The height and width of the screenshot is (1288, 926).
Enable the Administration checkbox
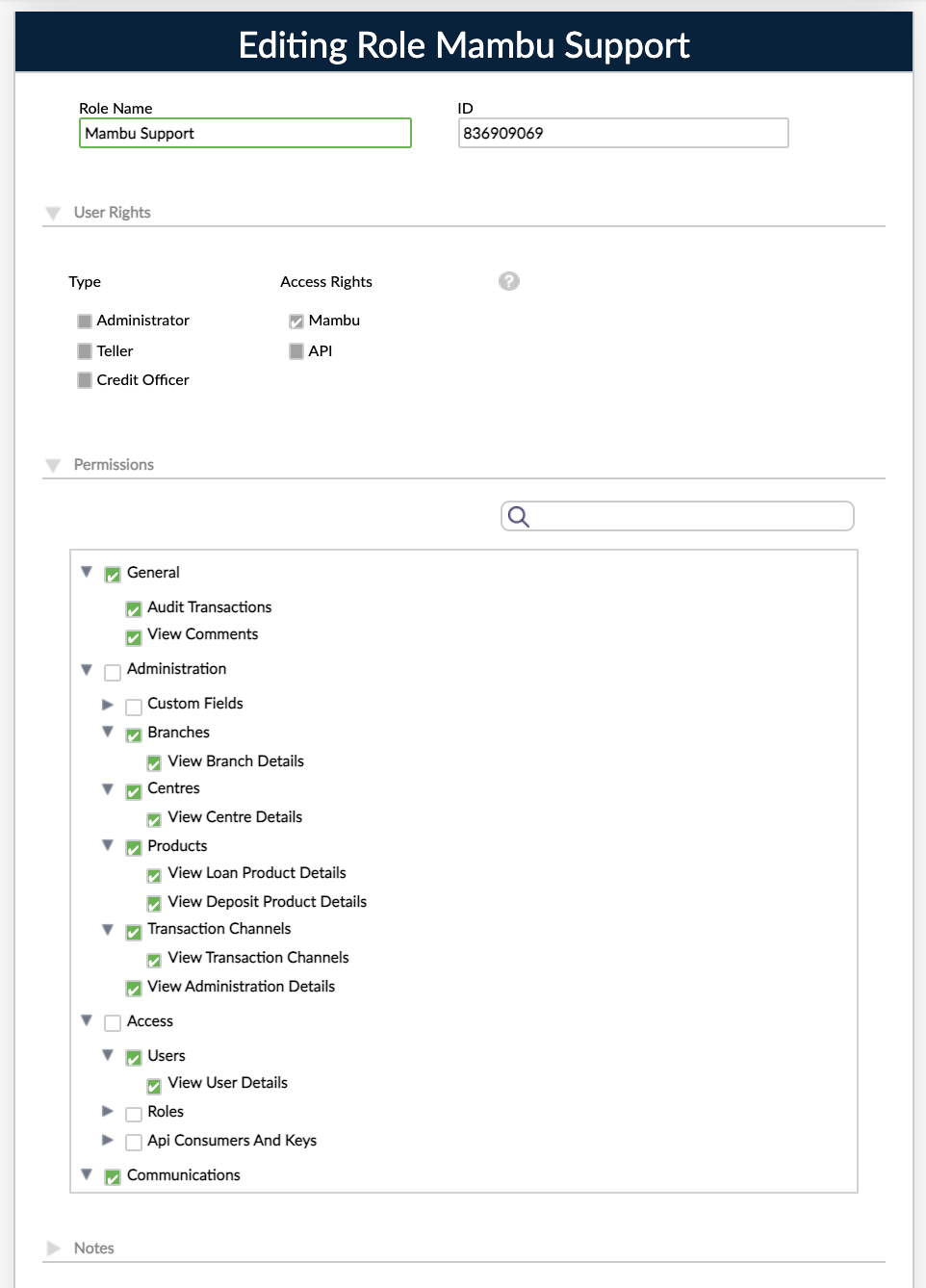(113, 672)
